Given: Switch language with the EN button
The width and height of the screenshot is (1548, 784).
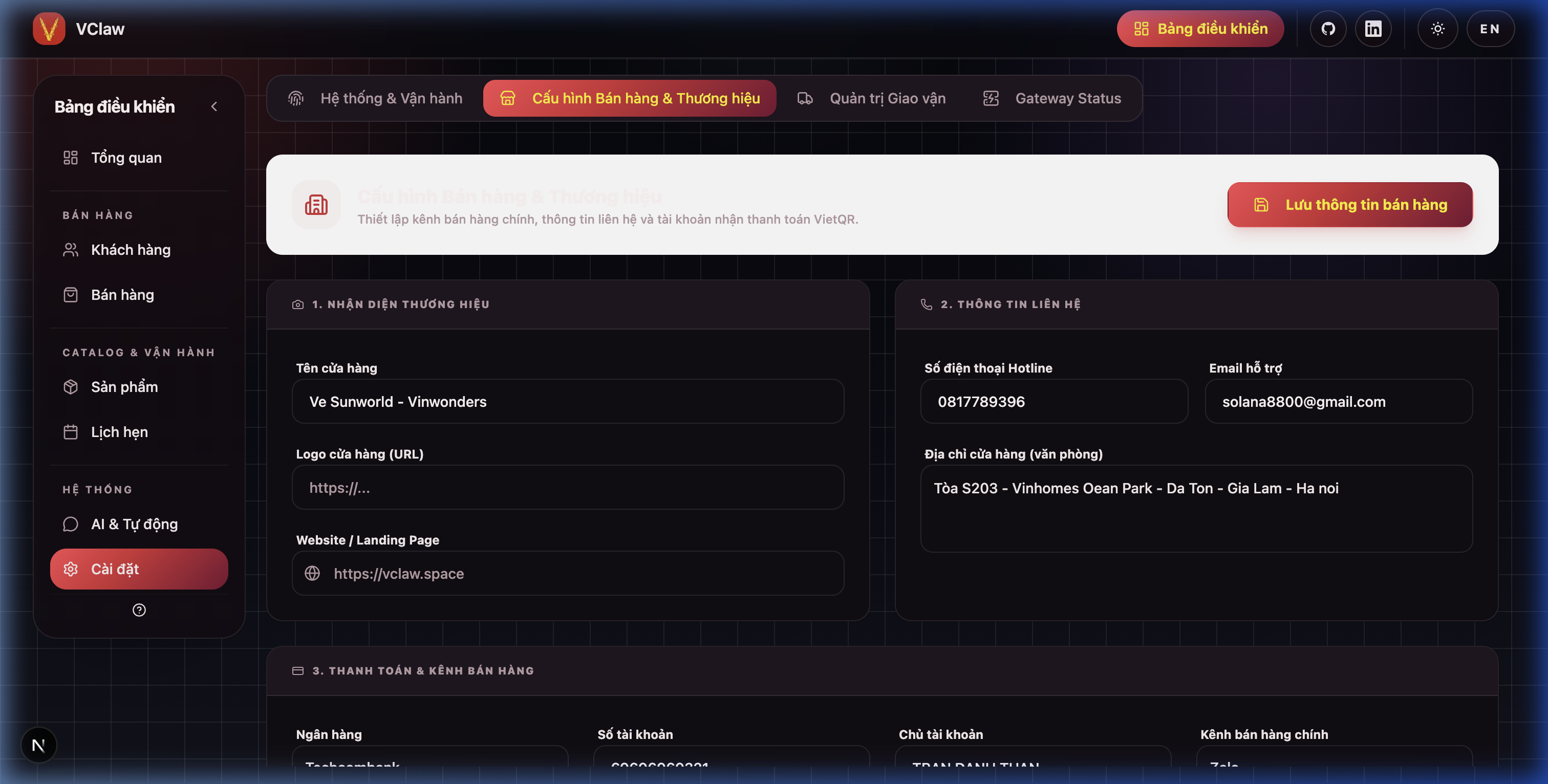Looking at the screenshot, I should click(1490, 29).
